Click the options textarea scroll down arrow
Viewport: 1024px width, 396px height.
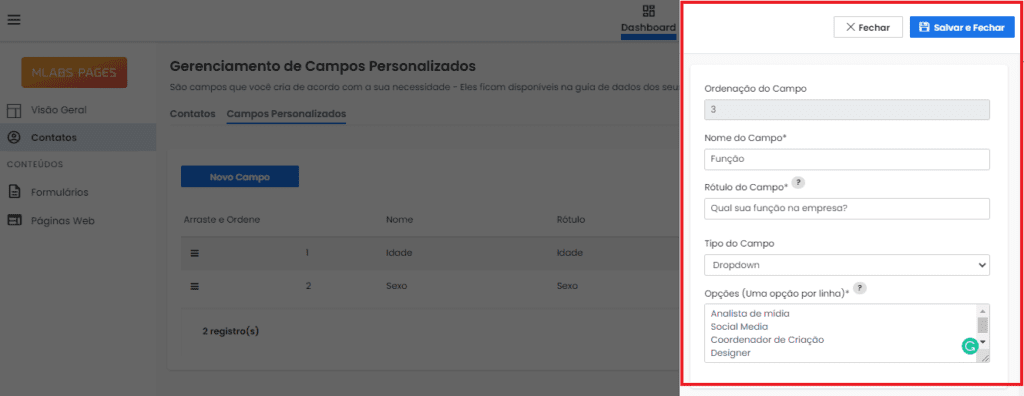[x=982, y=342]
